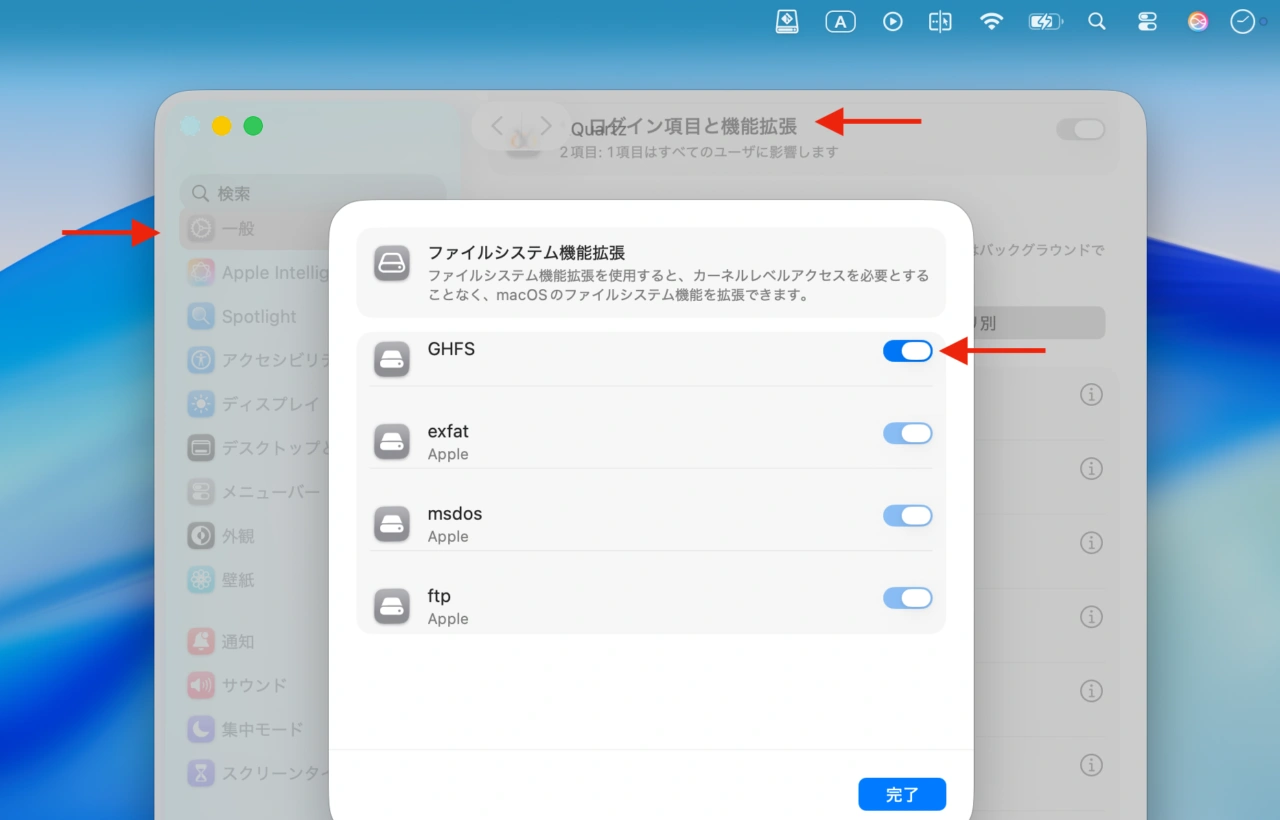Click the Control Center icon in menu bar
Screen dimensions: 1280x820
1147,21
